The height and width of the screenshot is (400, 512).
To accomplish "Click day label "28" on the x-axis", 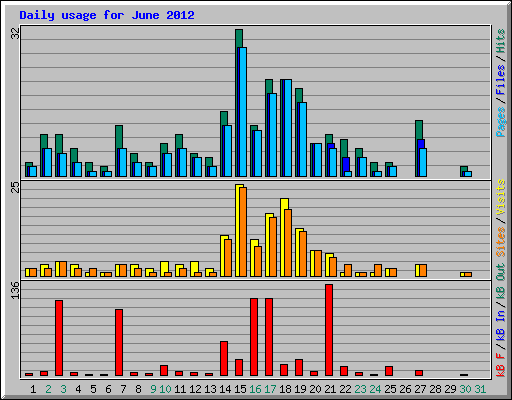I will click(x=435, y=389).
